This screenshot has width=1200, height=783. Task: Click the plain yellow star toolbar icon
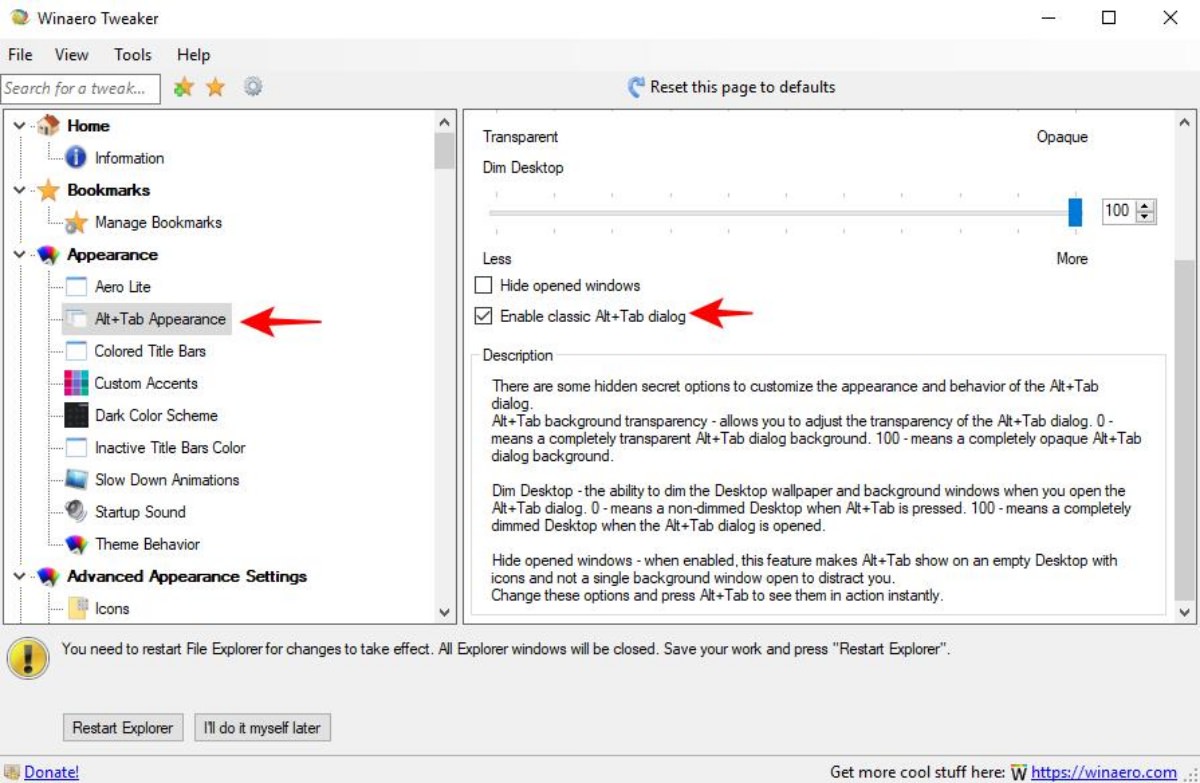pos(215,88)
